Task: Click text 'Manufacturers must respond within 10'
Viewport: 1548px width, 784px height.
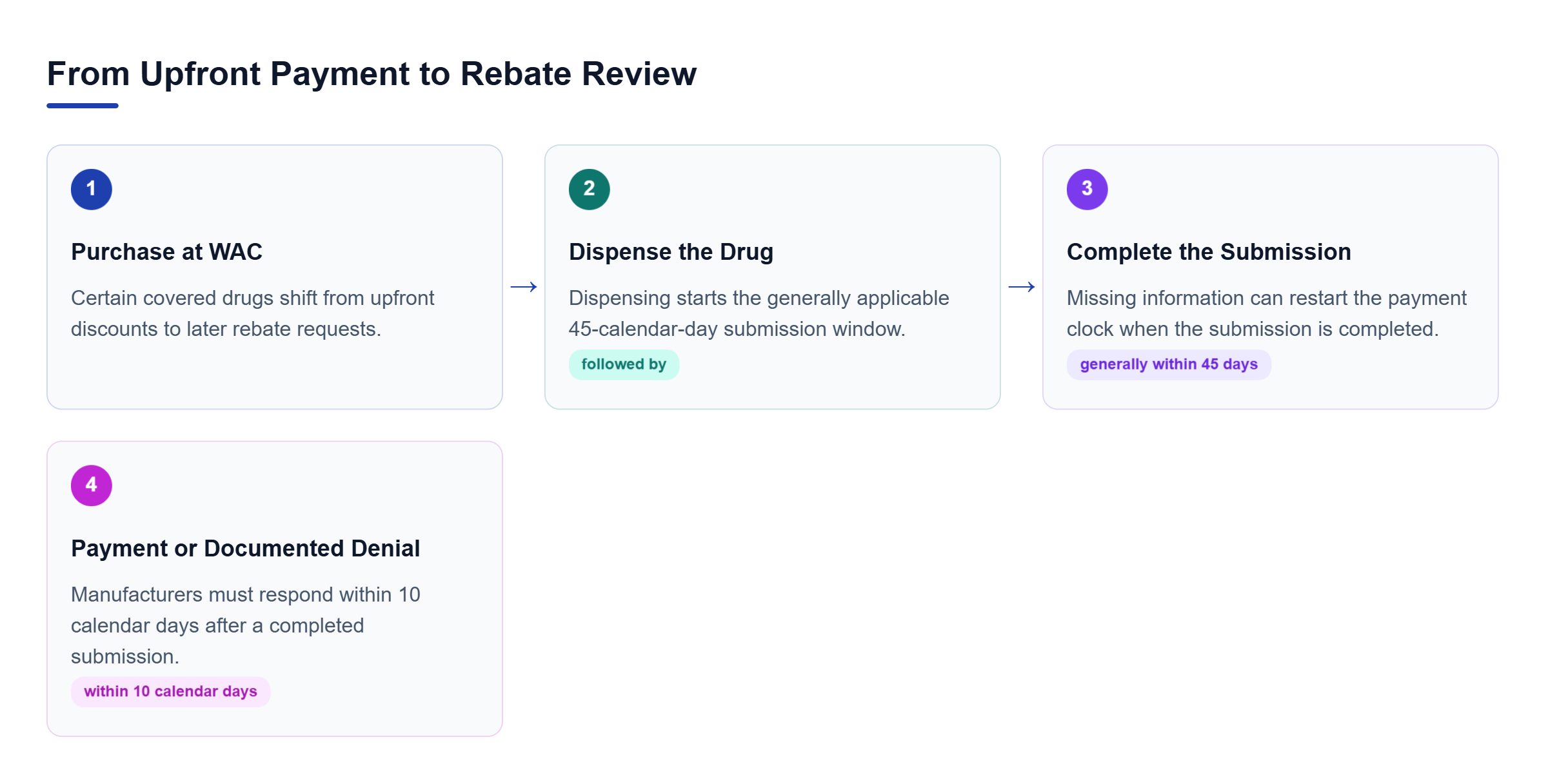Action: pos(245,594)
